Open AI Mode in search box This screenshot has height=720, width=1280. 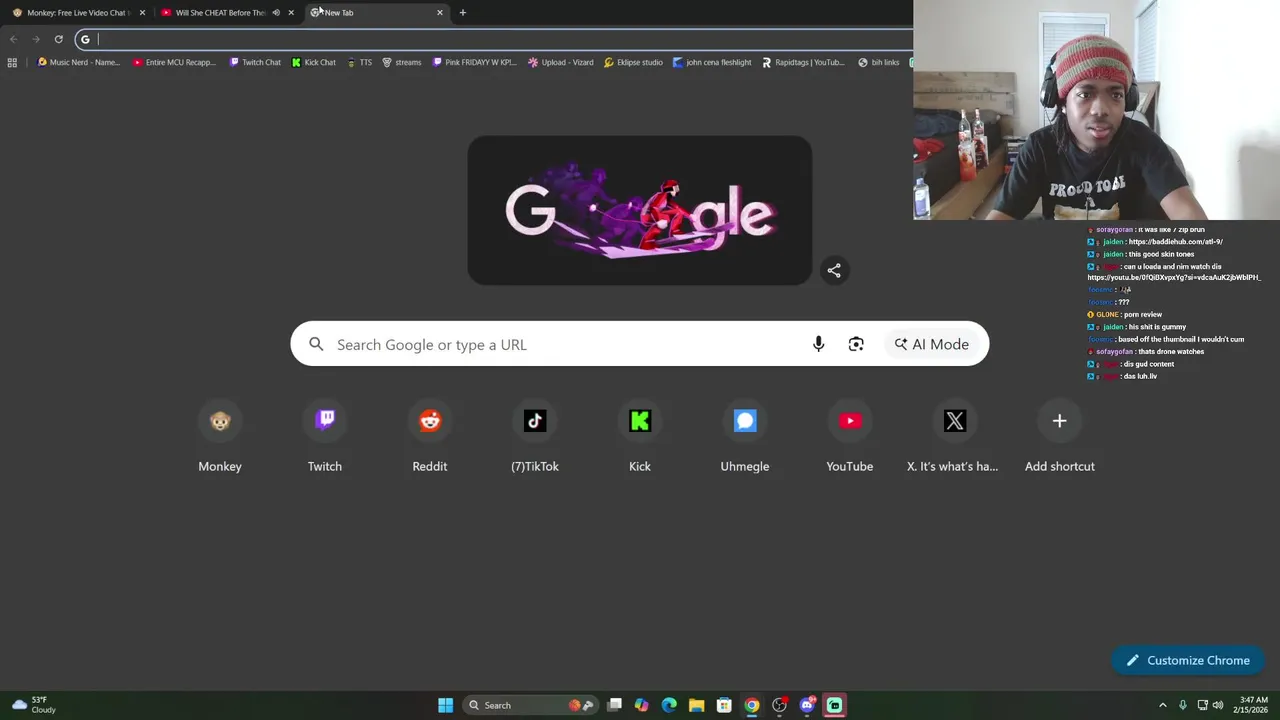[x=931, y=344]
